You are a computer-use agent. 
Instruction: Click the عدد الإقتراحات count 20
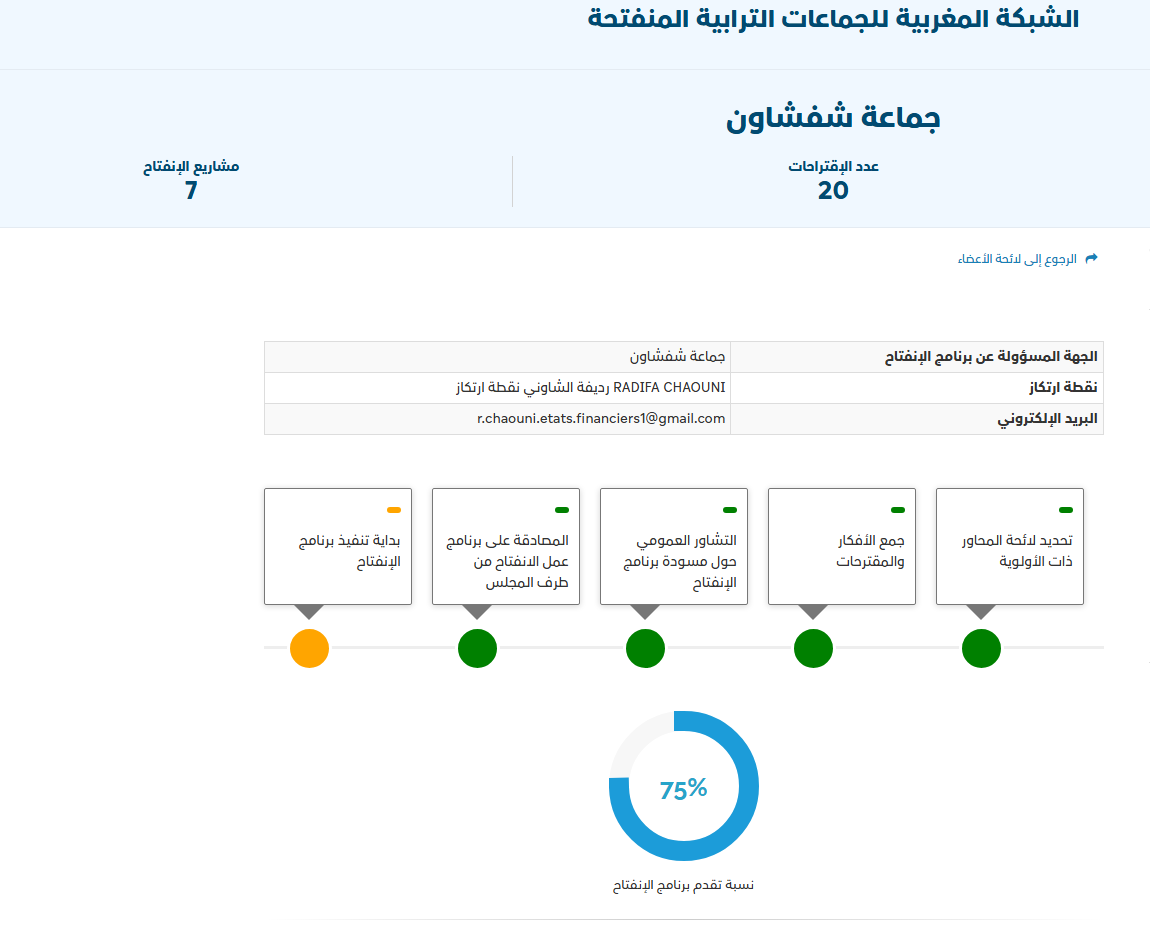[x=833, y=191]
